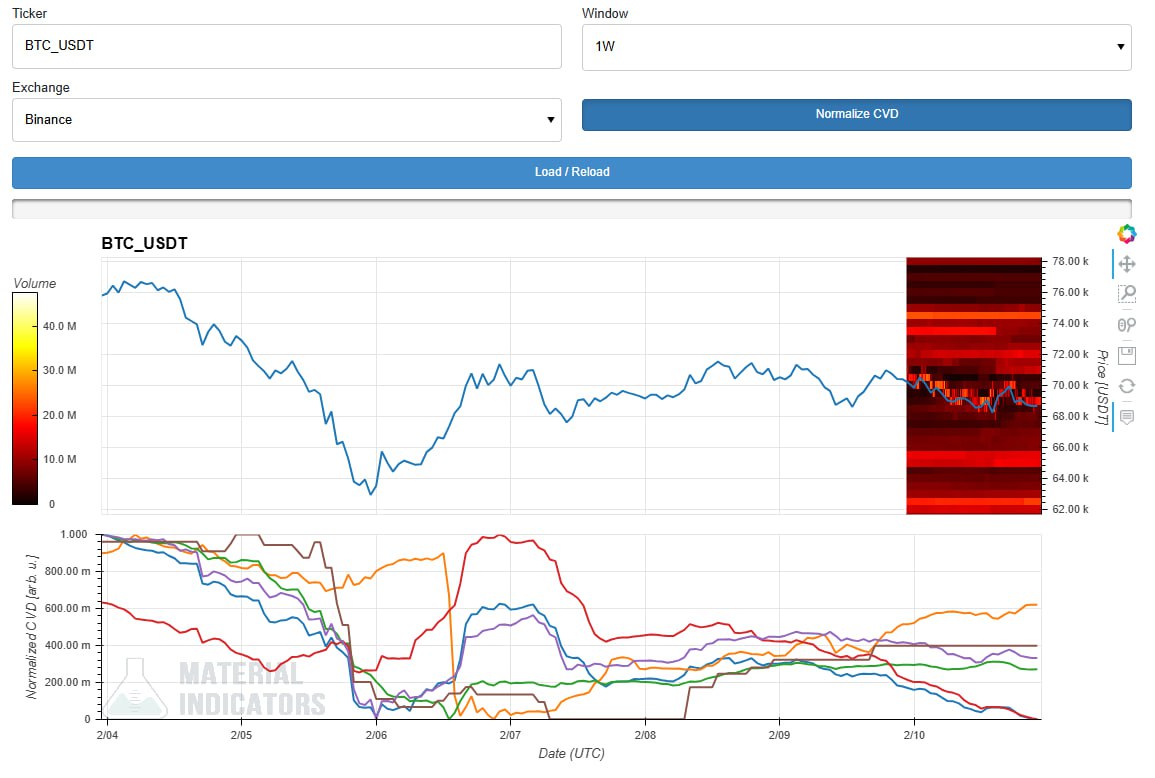Click the Save plot icon
This screenshot has width=1155, height=778.
pos(1127,355)
